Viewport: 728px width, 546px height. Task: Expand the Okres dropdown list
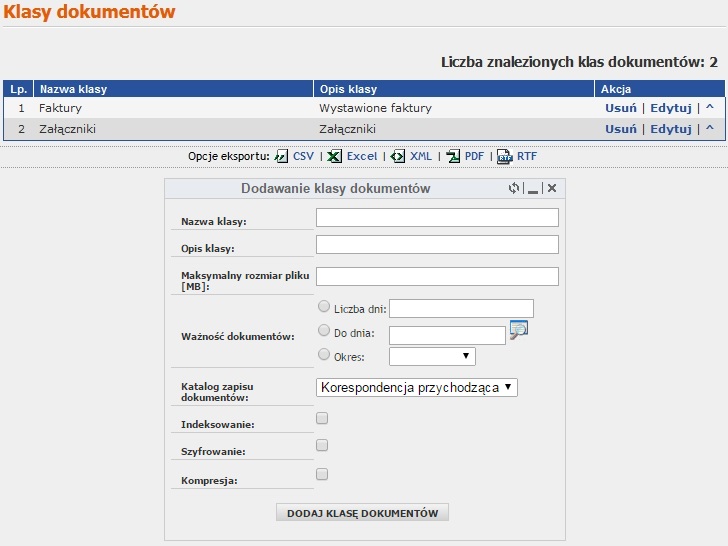432,356
